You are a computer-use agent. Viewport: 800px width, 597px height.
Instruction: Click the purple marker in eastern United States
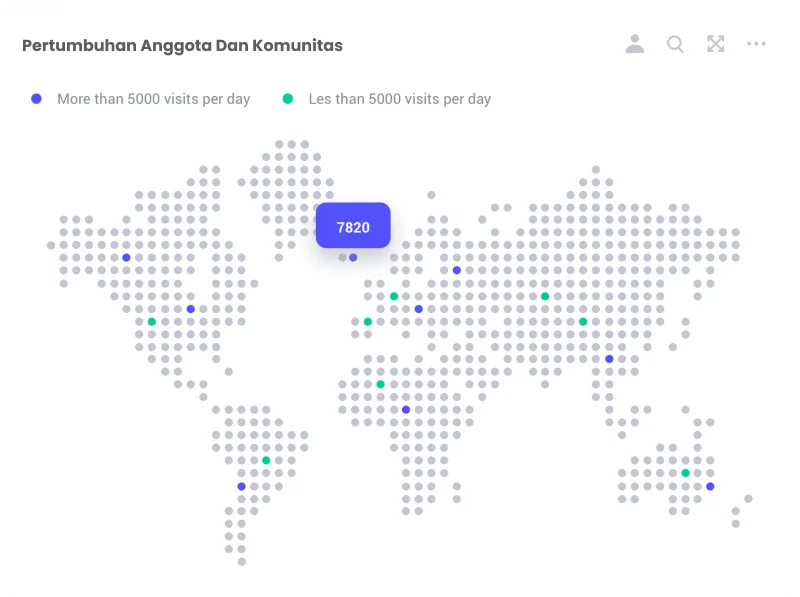click(191, 309)
